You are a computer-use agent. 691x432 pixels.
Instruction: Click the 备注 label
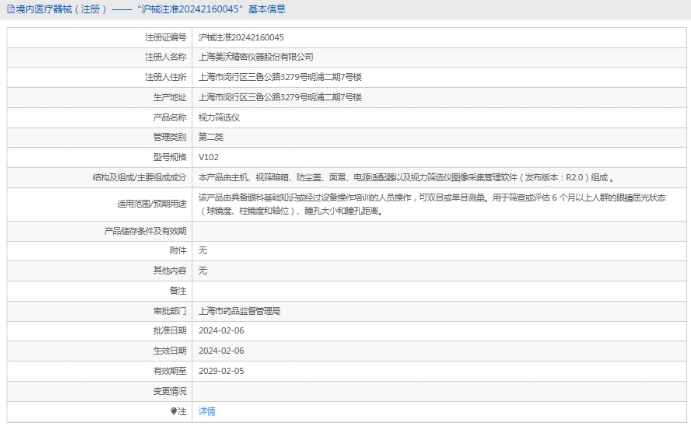point(178,290)
